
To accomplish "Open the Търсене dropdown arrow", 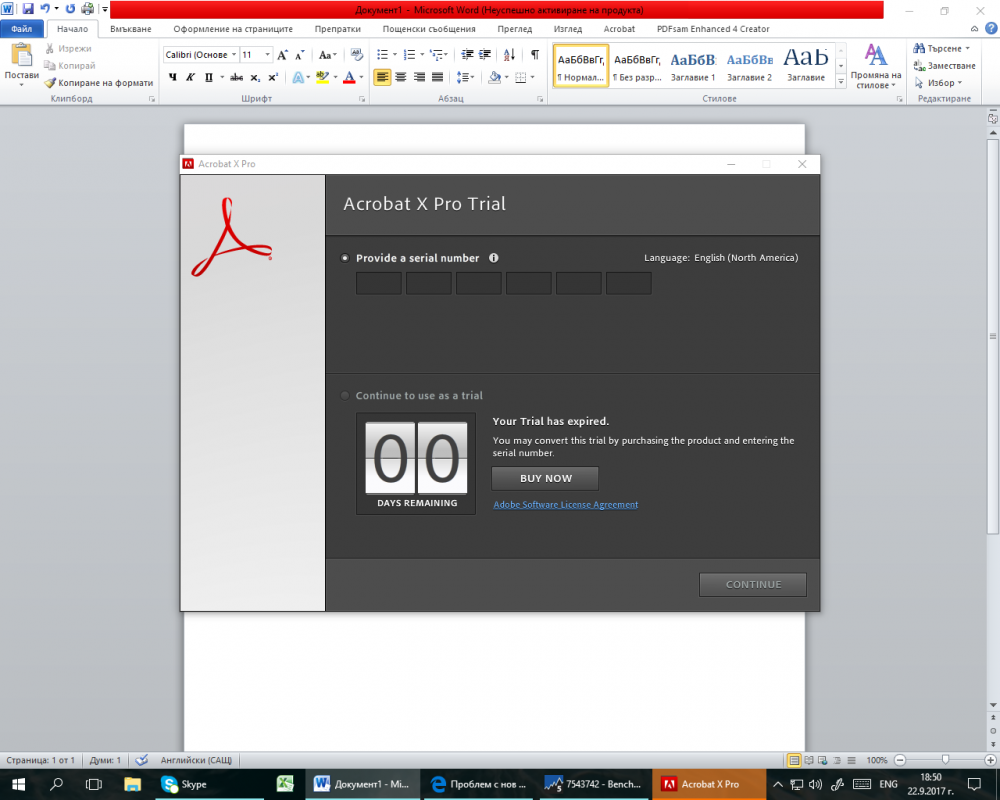I will (967, 48).
